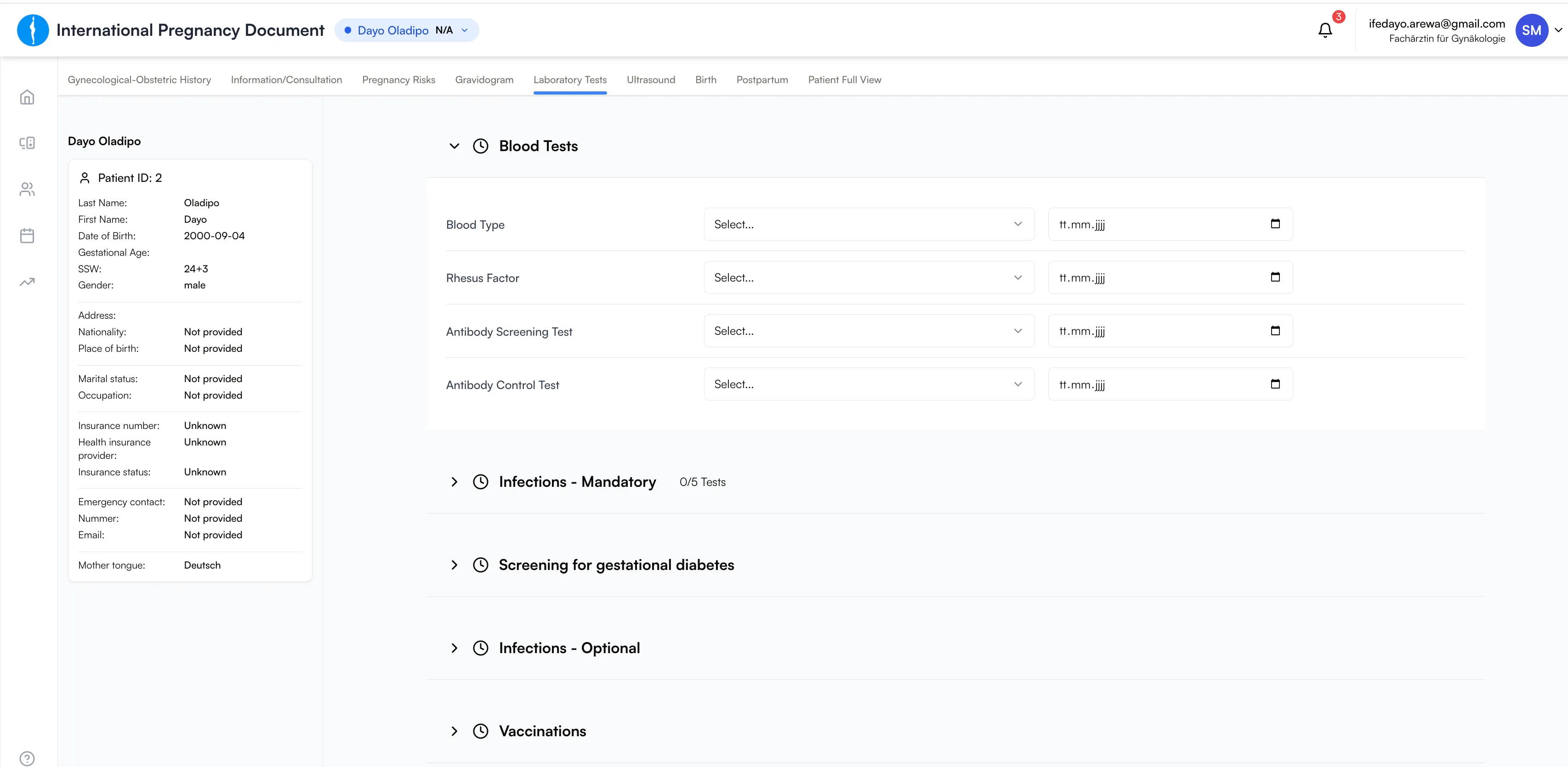The height and width of the screenshot is (767, 1568).
Task: Open the notifications bell icon
Action: pyautogui.click(x=1324, y=30)
